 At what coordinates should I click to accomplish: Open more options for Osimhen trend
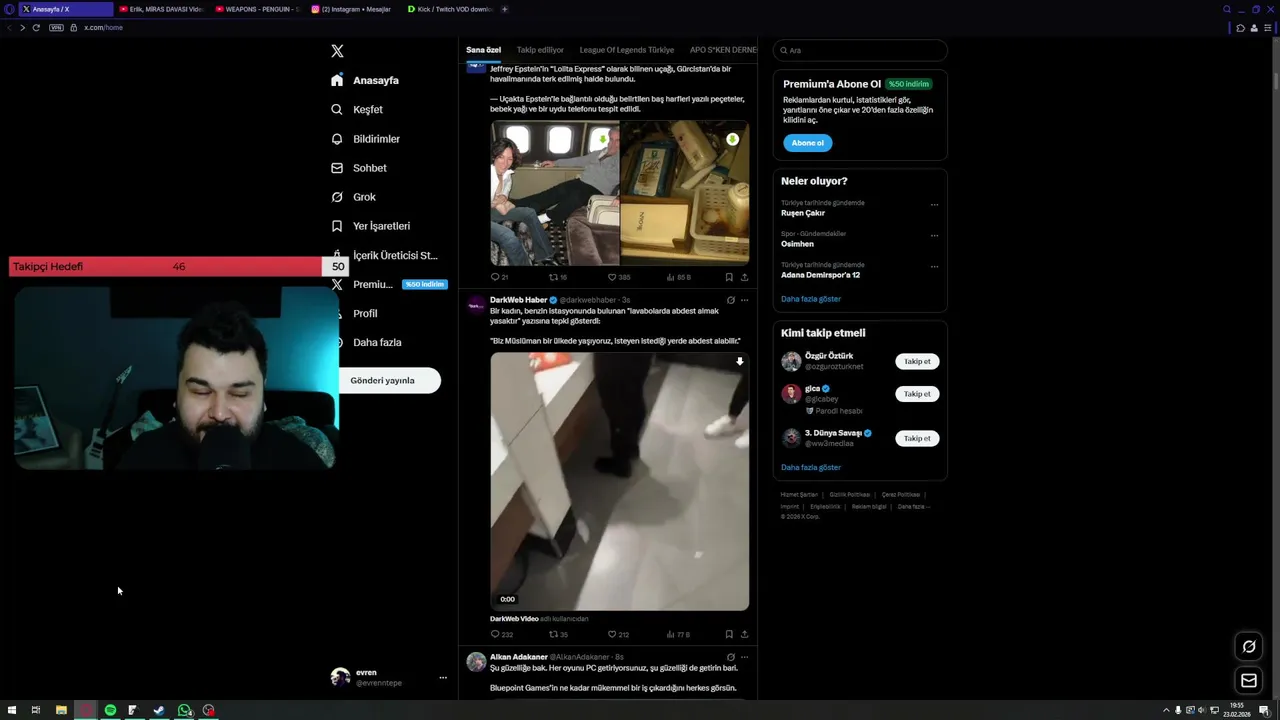point(934,236)
